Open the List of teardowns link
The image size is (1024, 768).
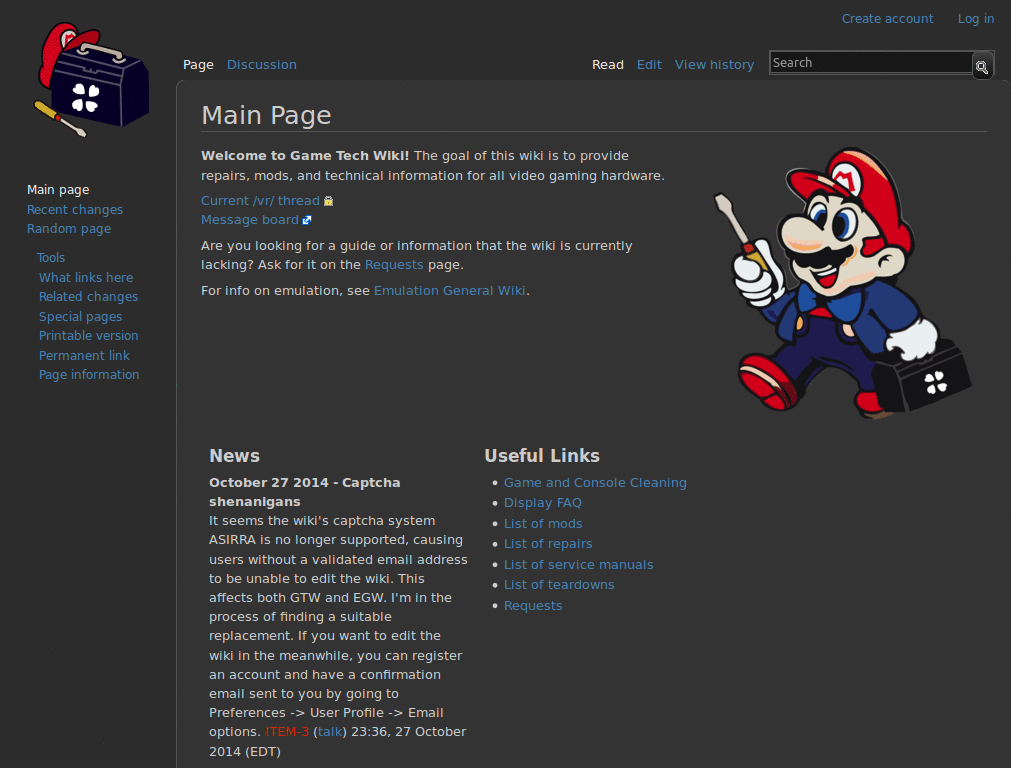[559, 585]
